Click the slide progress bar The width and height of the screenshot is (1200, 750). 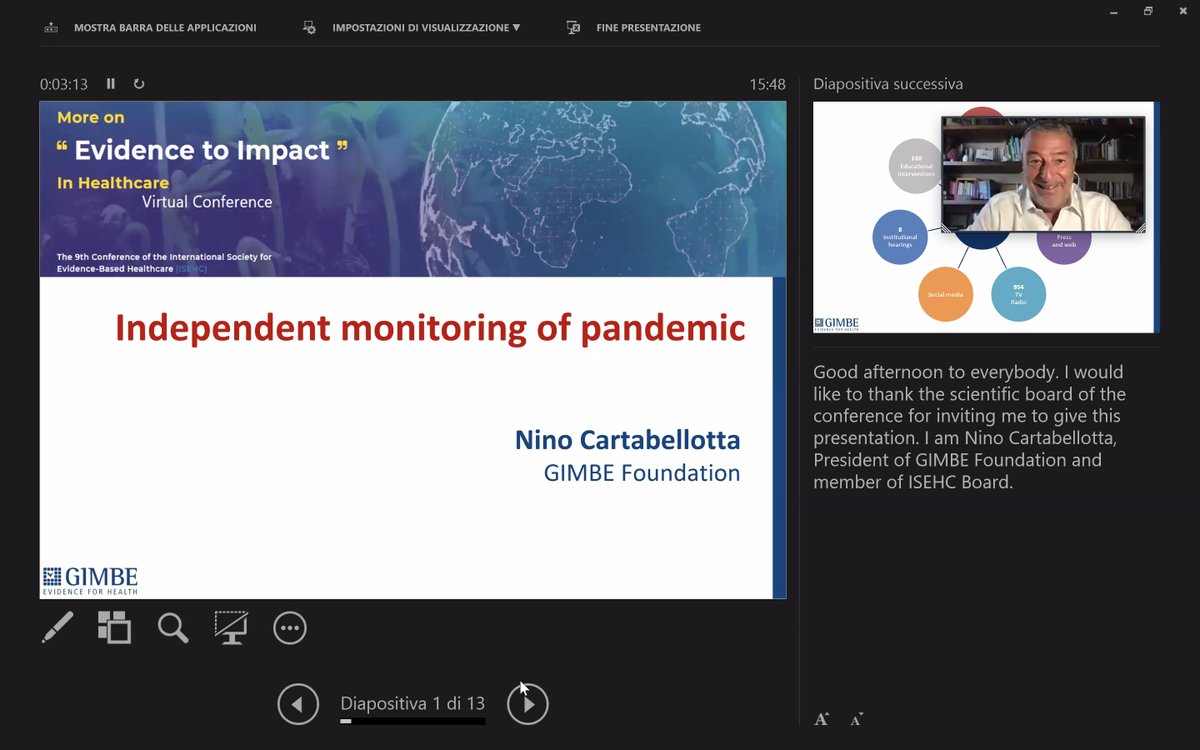coord(412,721)
